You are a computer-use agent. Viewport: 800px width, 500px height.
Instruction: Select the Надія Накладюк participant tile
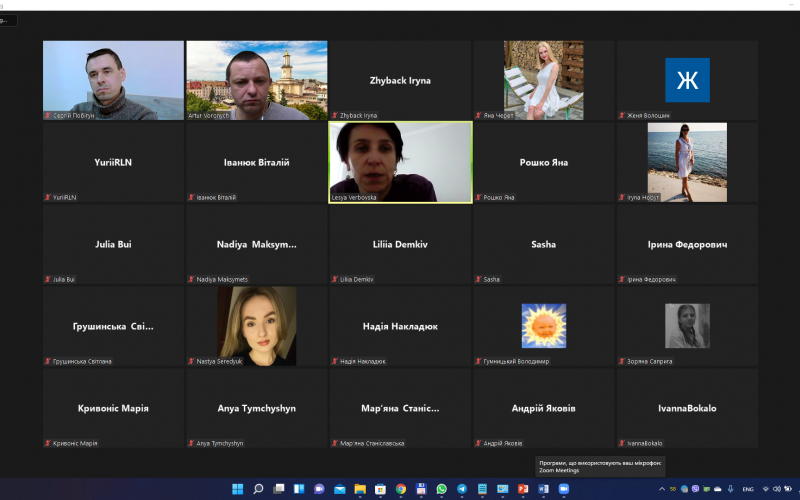(401, 326)
